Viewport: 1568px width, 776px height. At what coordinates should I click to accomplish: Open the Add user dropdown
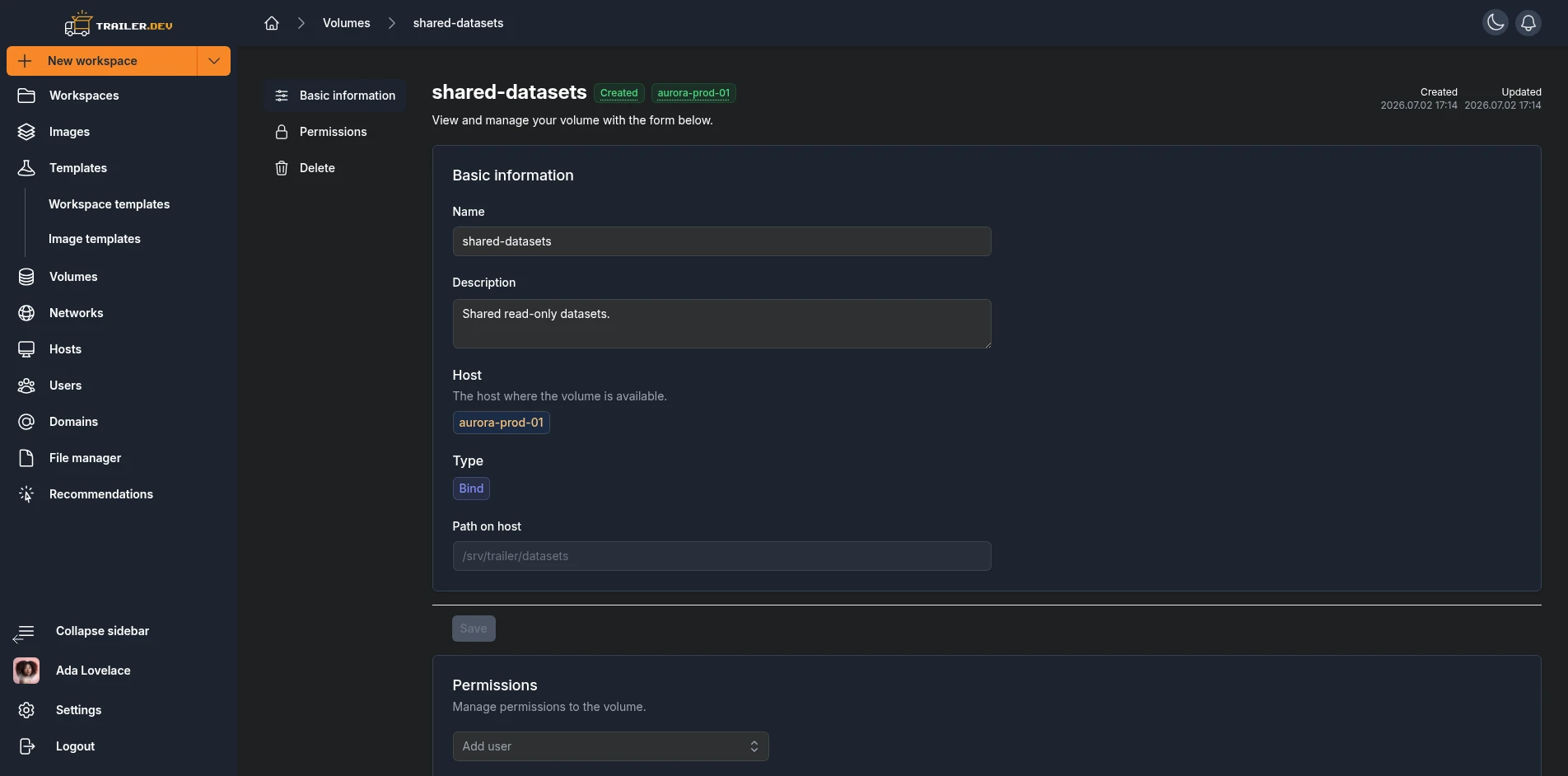click(x=610, y=746)
